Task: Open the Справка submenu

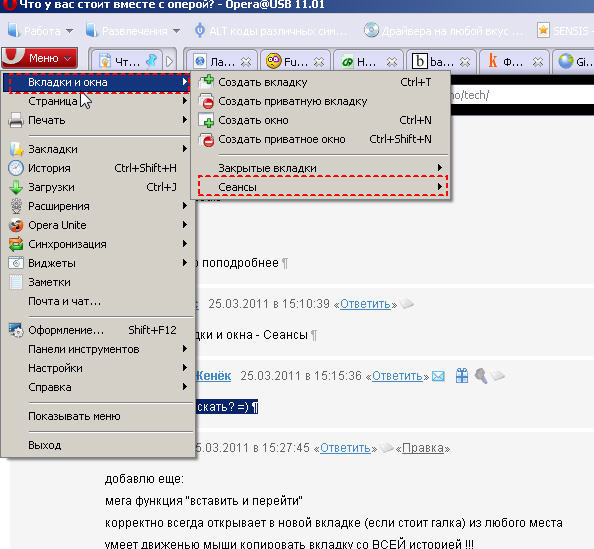Action: [x=99, y=387]
